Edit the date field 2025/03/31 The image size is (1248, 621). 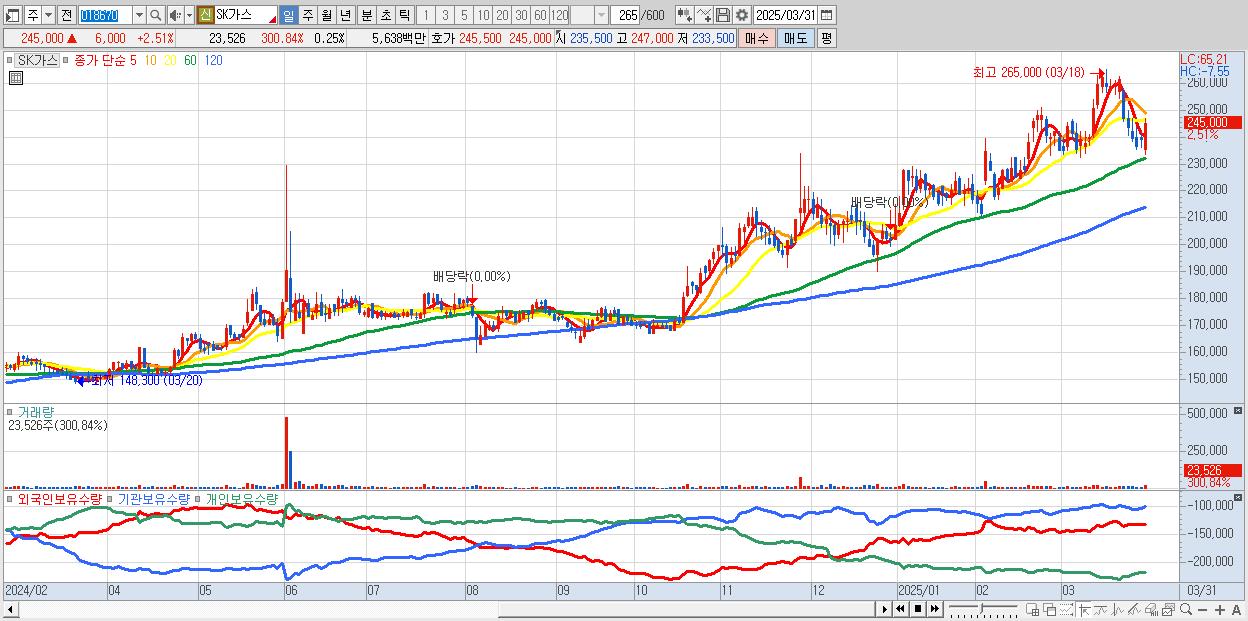click(786, 15)
